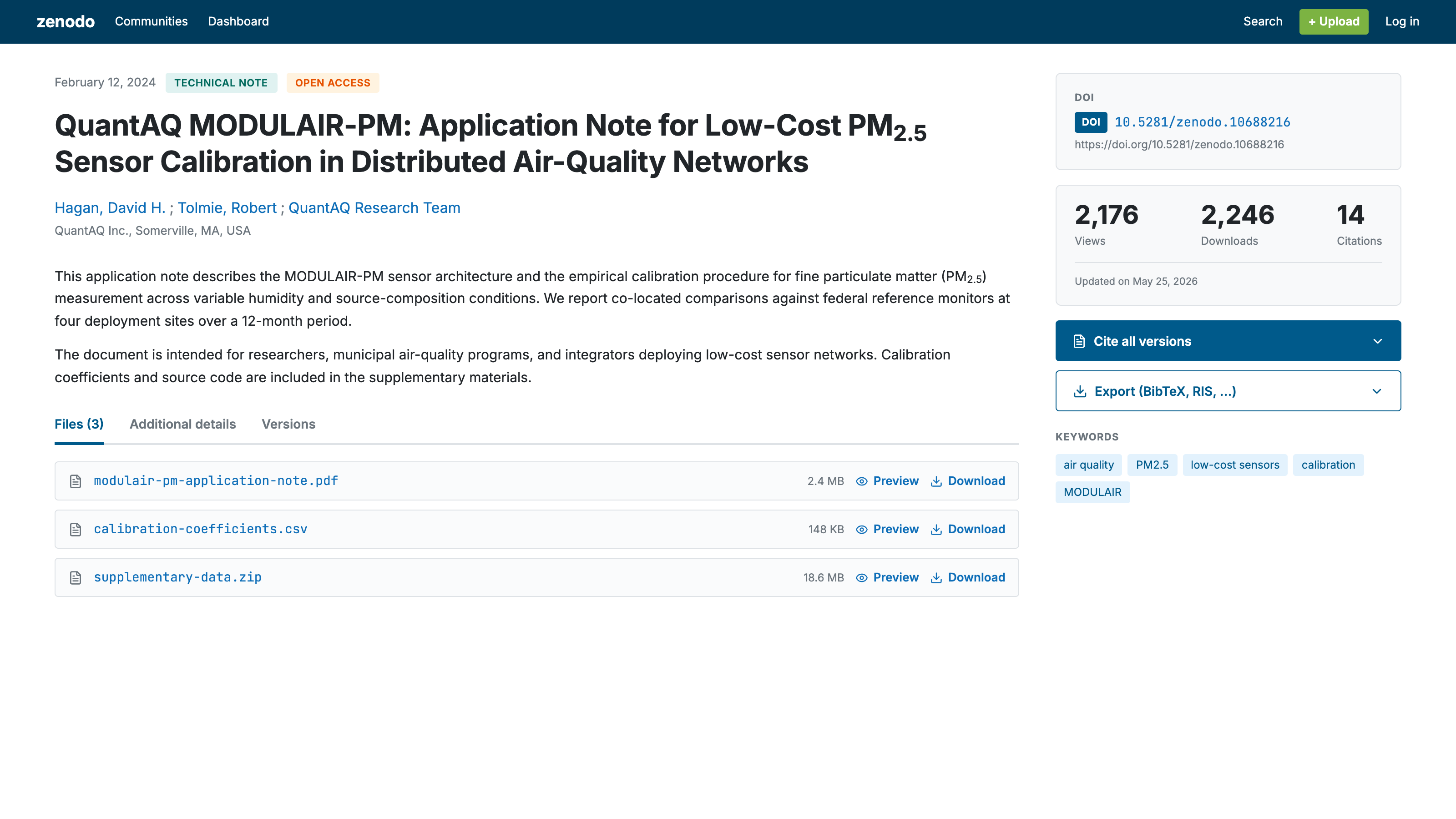Open QuantAQ Research Team author link
Viewport: 1456px width, 819px height.
point(374,208)
